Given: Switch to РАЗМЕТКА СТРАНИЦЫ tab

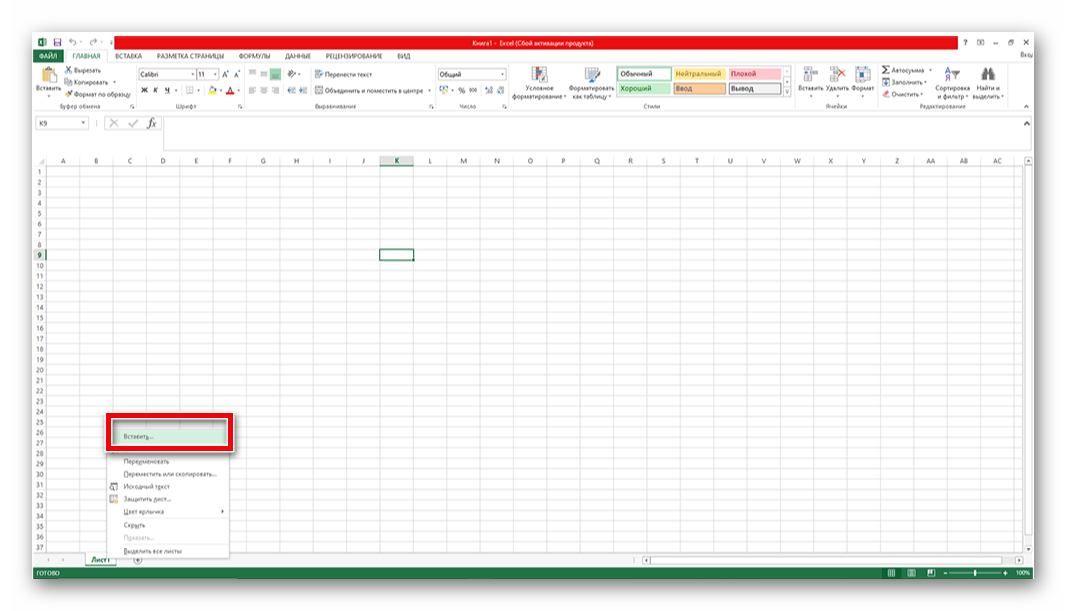Looking at the screenshot, I should (x=190, y=56).
